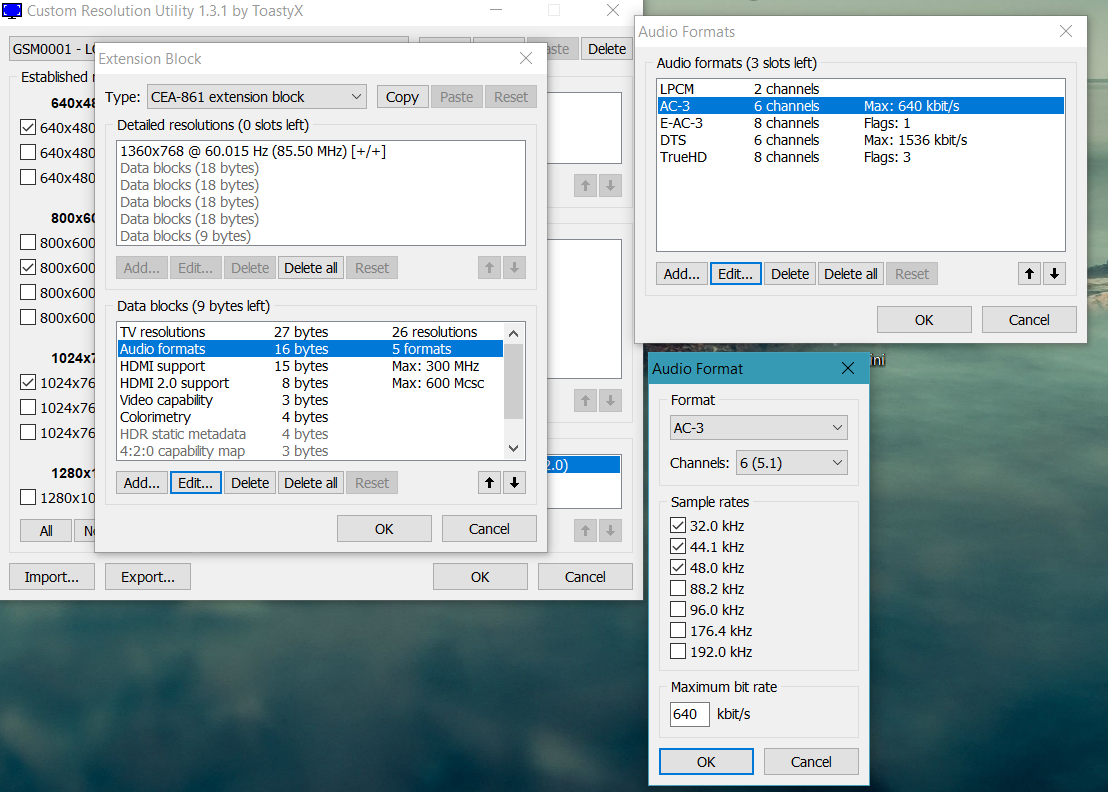
Task: Move audio format up in Audio Formats
Action: click(x=1030, y=274)
